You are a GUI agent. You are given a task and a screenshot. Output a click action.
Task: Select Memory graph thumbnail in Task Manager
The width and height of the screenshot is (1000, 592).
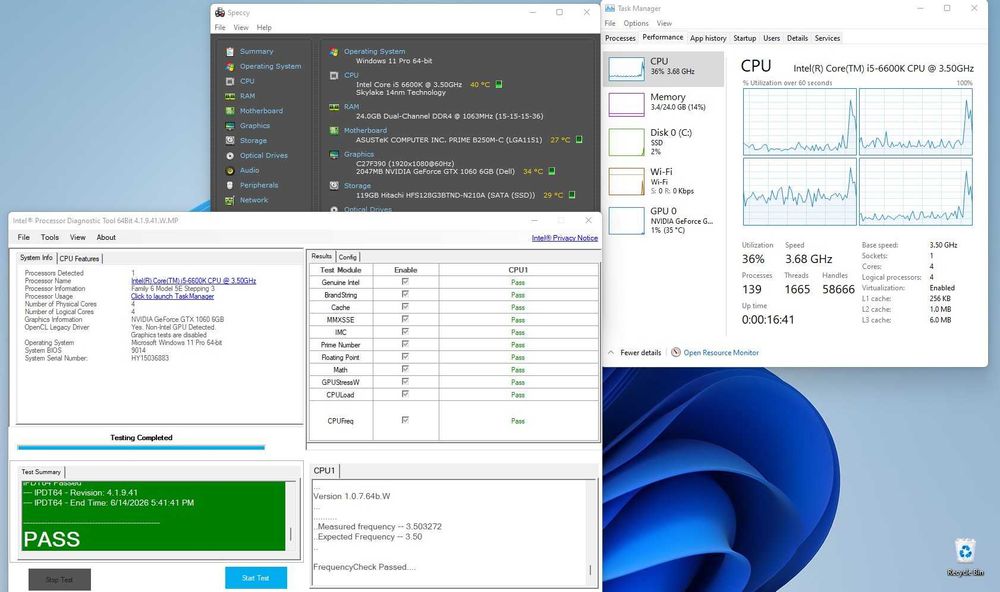point(626,105)
